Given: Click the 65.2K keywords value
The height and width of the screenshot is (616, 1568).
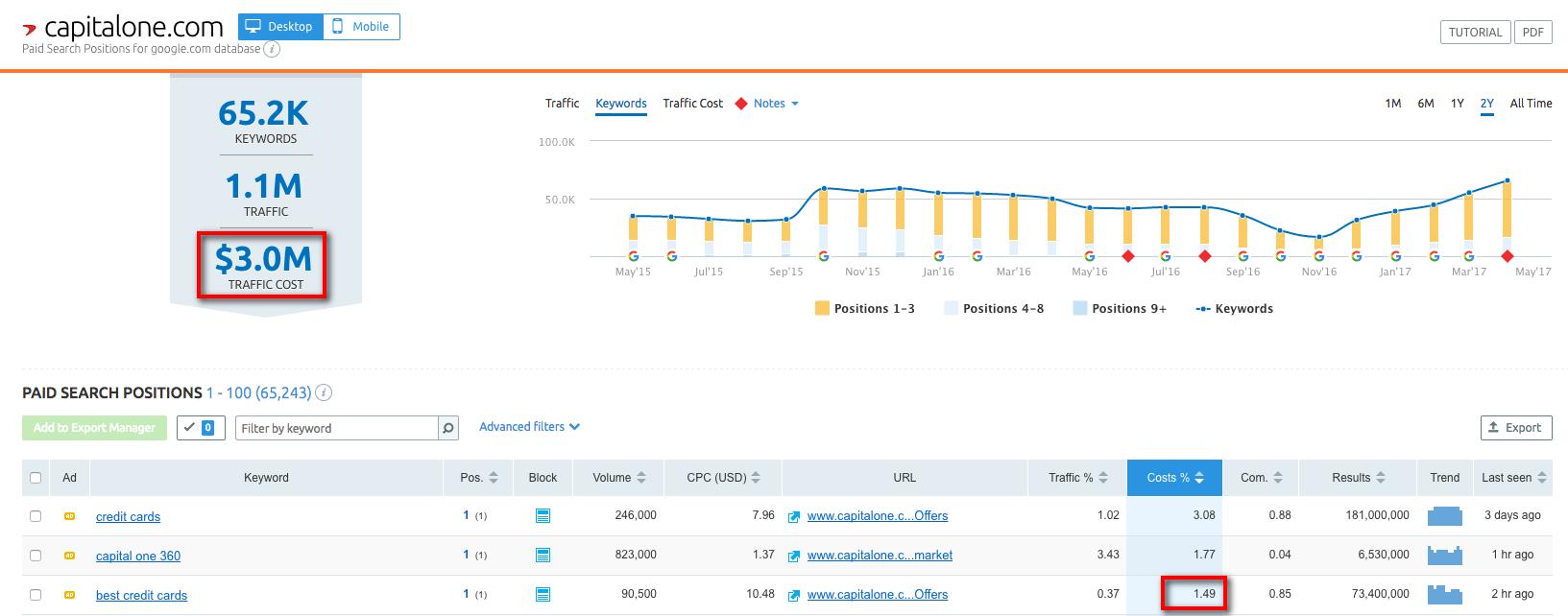Looking at the screenshot, I should pos(263,112).
